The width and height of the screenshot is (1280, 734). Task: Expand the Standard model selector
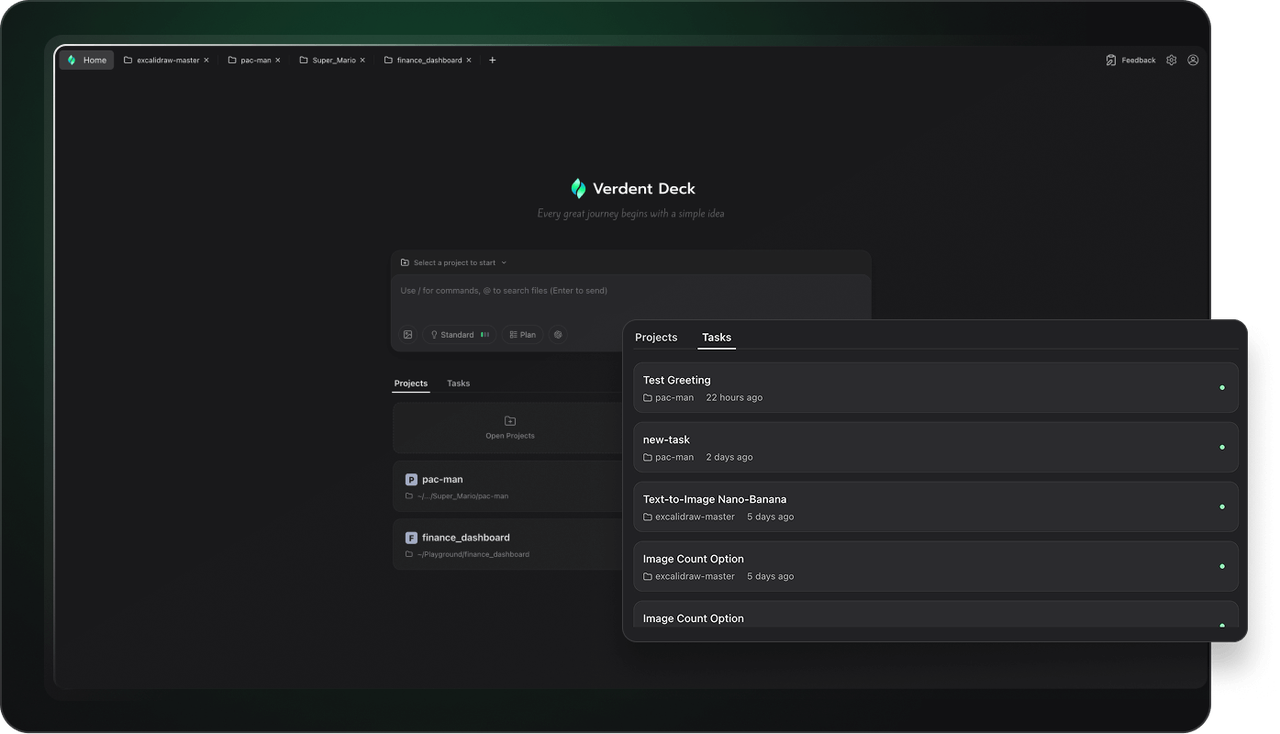tap(458, 334)
